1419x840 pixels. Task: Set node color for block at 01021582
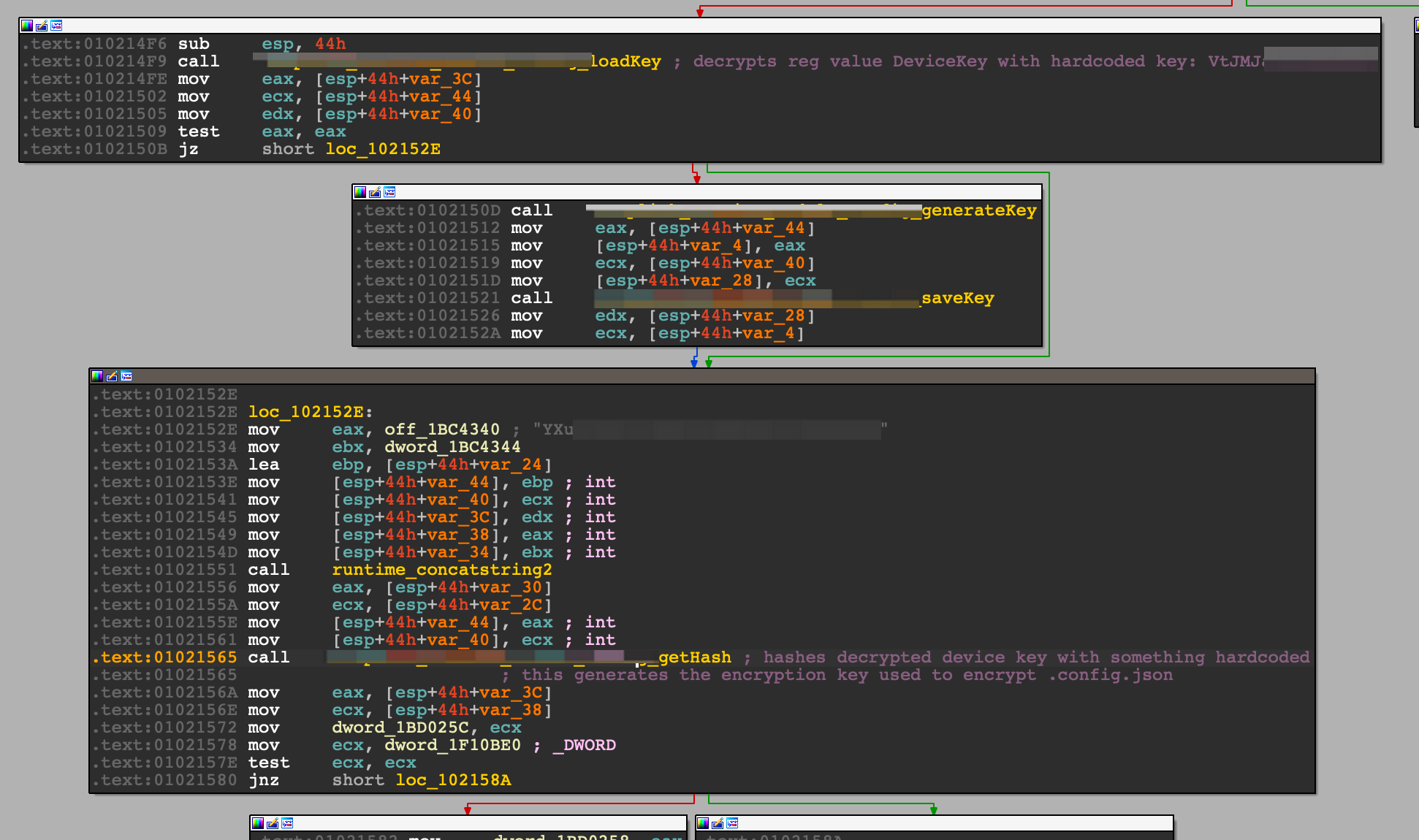click(x=258, y=823)
